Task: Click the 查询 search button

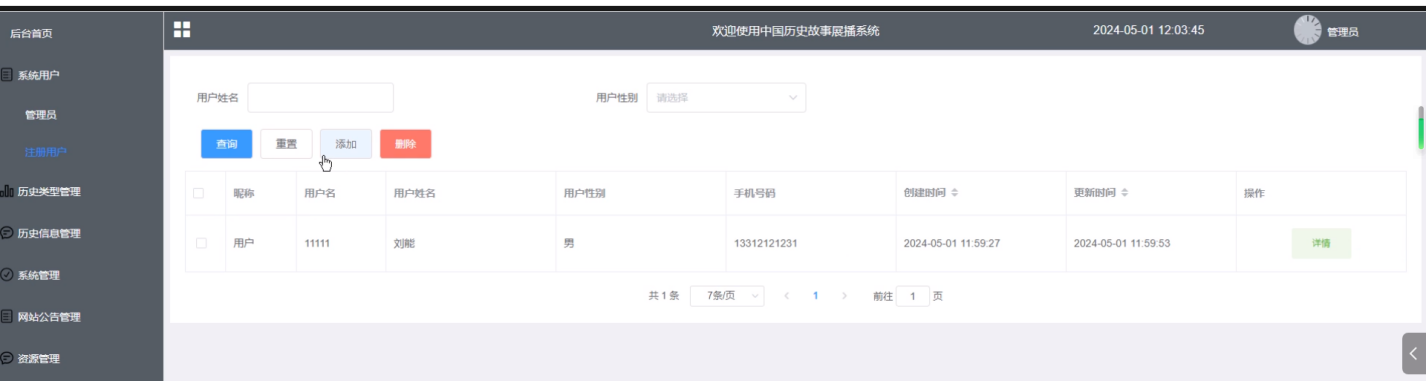Action: point(227,144)
